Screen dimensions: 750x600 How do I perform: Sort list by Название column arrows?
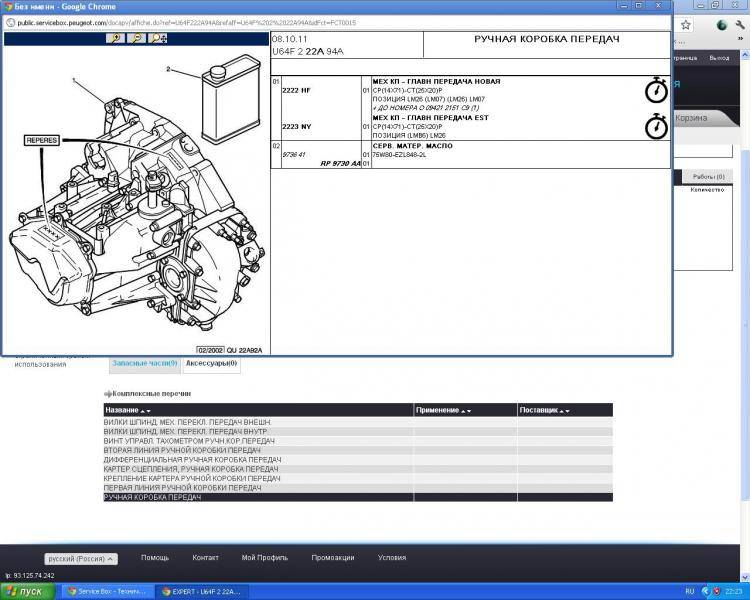[146, 411]
